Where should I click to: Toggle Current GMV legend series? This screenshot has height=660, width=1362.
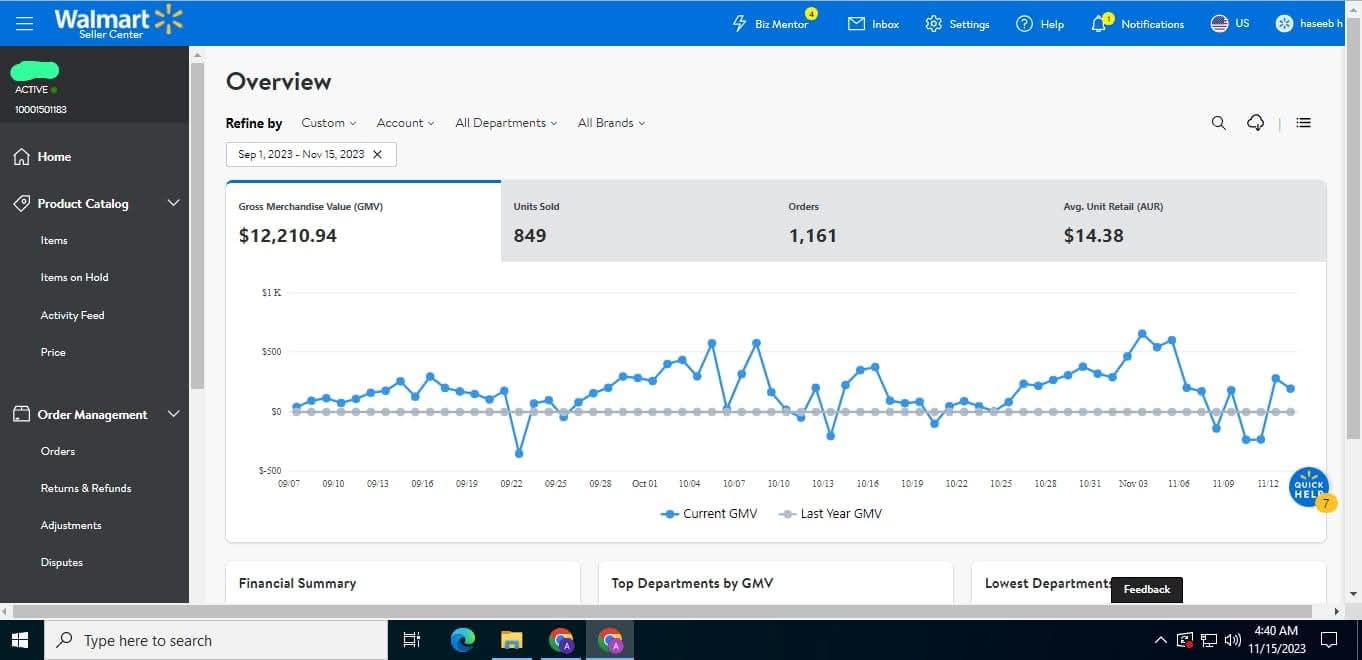709,514
